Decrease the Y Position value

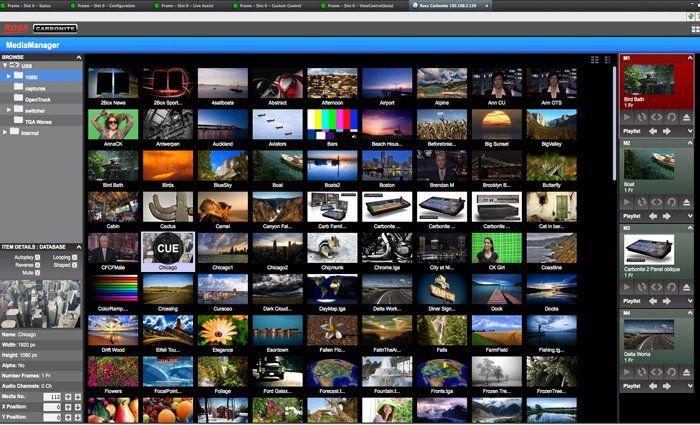[78, 417]
